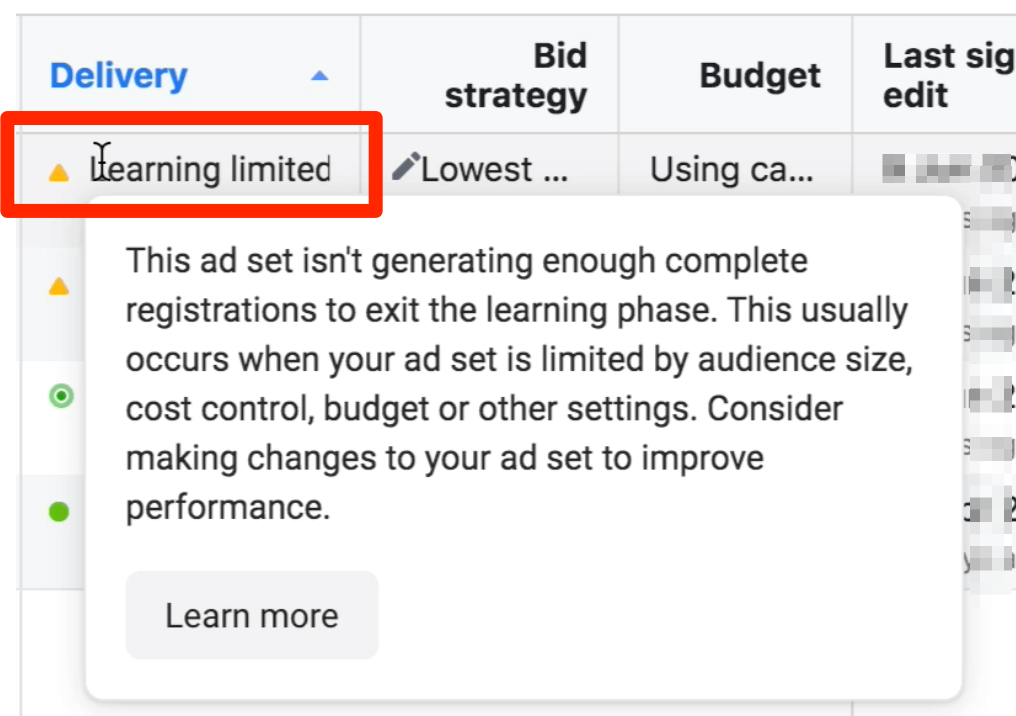This screenshot has height=716, width=1016.
Task: Sort by the Delivery column header
Action: tap(118, 76)
